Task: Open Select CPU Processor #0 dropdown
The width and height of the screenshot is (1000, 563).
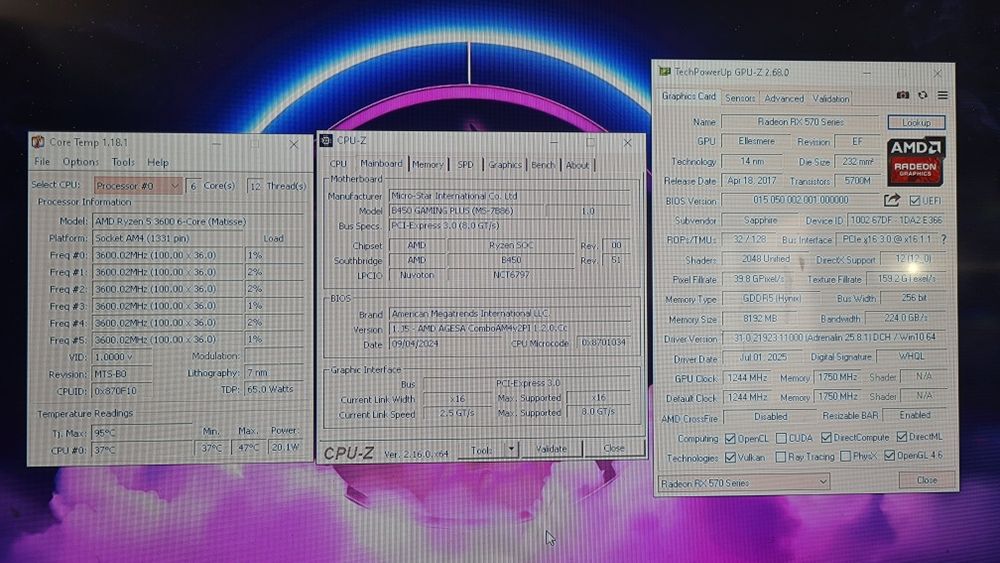Action: click(x=138, y=186)
